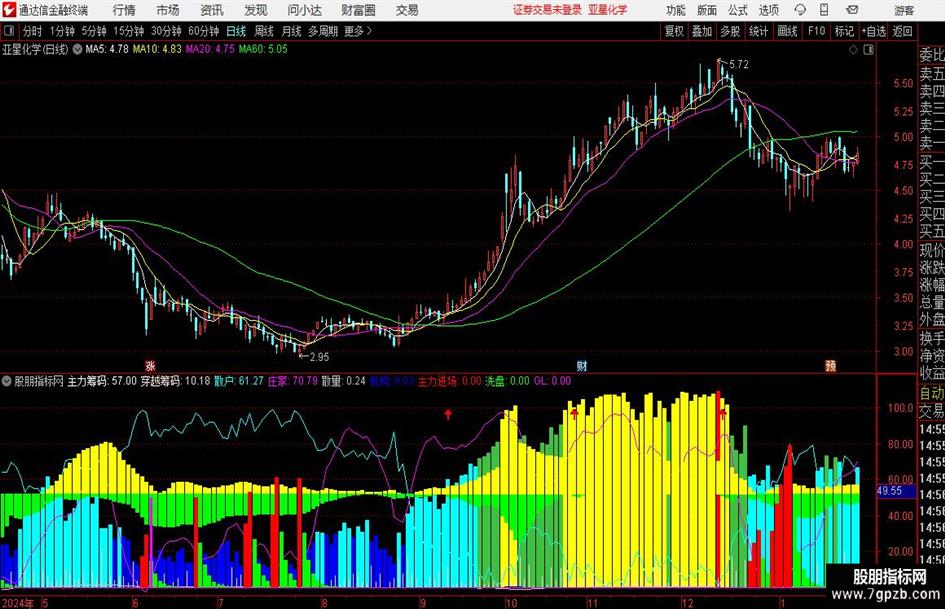This screenshot has width=945, height=609.
Task: Open the 交易 menu
Action: click(407, 10)
